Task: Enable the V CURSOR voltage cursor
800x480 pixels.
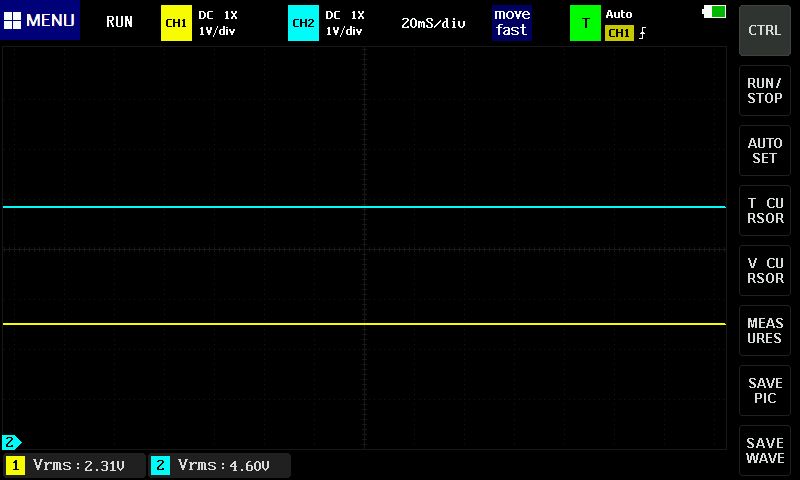Action: coord(765,271)
